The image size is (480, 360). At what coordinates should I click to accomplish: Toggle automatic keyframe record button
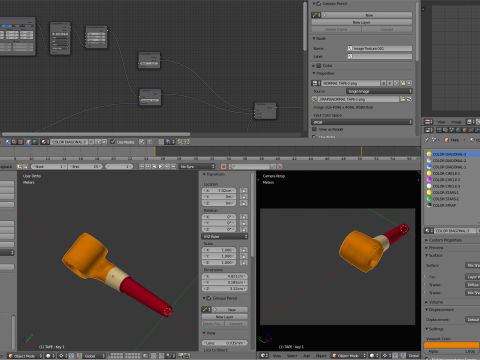(223, 166)
